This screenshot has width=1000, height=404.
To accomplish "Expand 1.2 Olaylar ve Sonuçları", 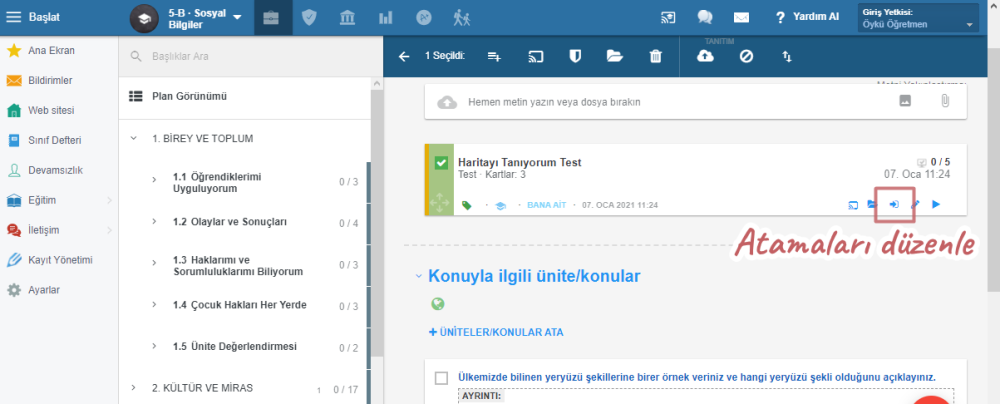I will [x=154, y=221].
